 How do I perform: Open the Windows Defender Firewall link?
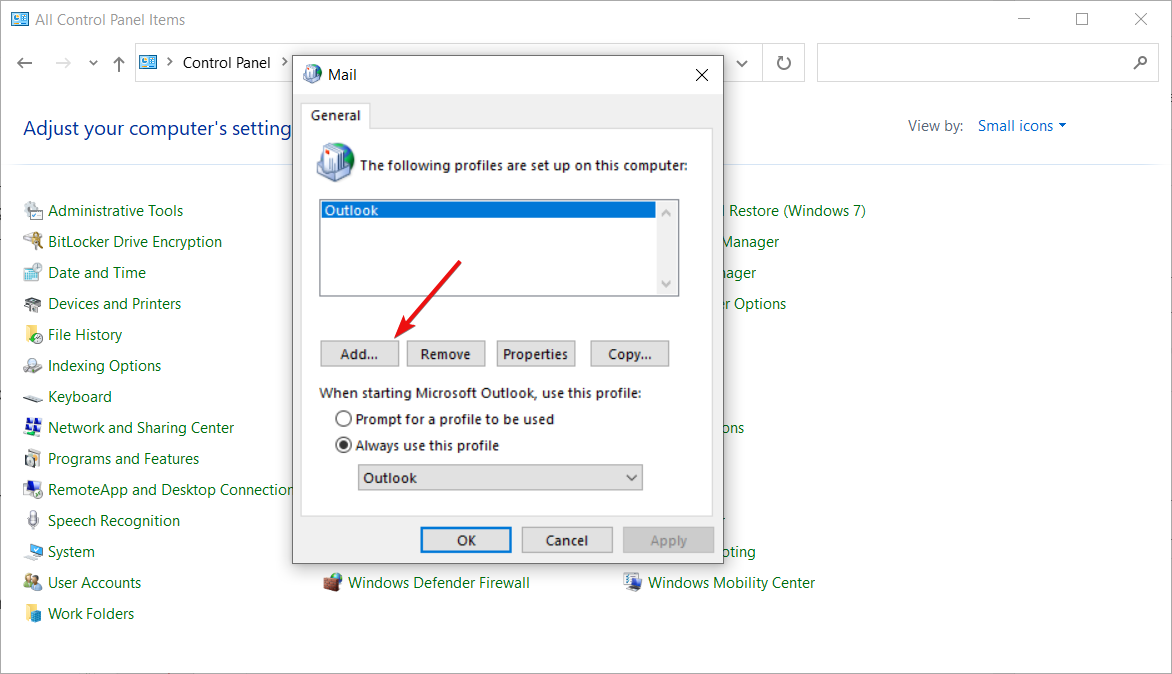click(439, 582)
